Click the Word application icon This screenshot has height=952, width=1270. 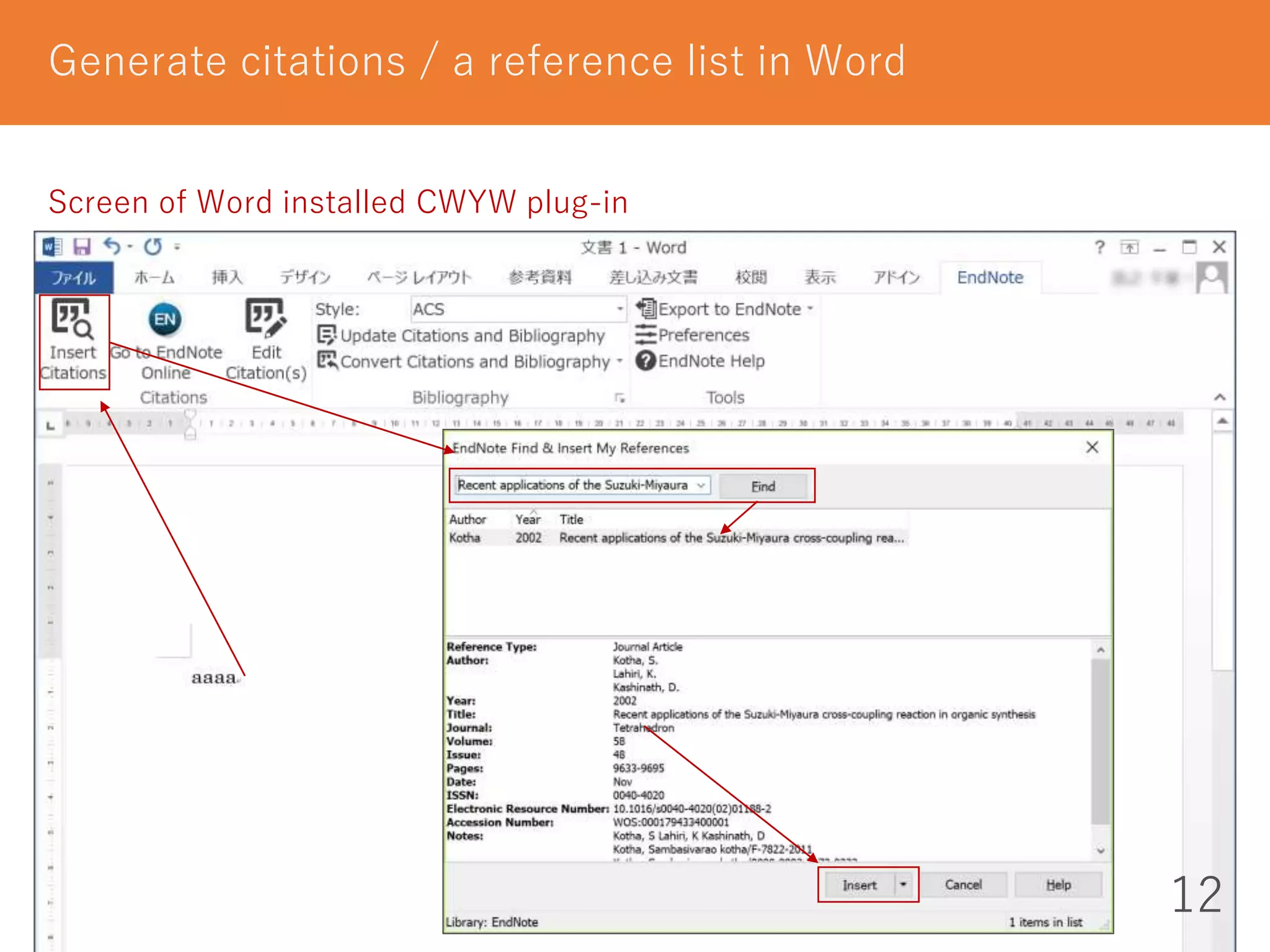click(x=52, y=247)
